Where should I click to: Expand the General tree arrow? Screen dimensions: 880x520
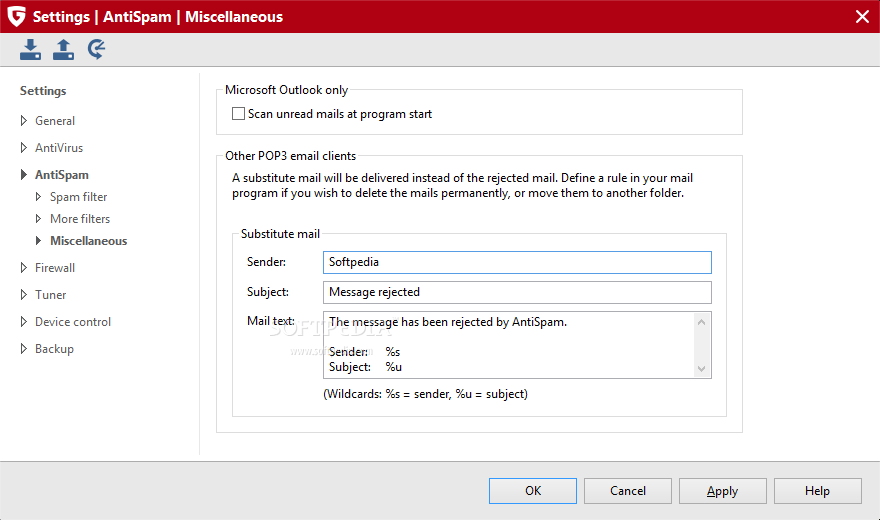point(24,121)
